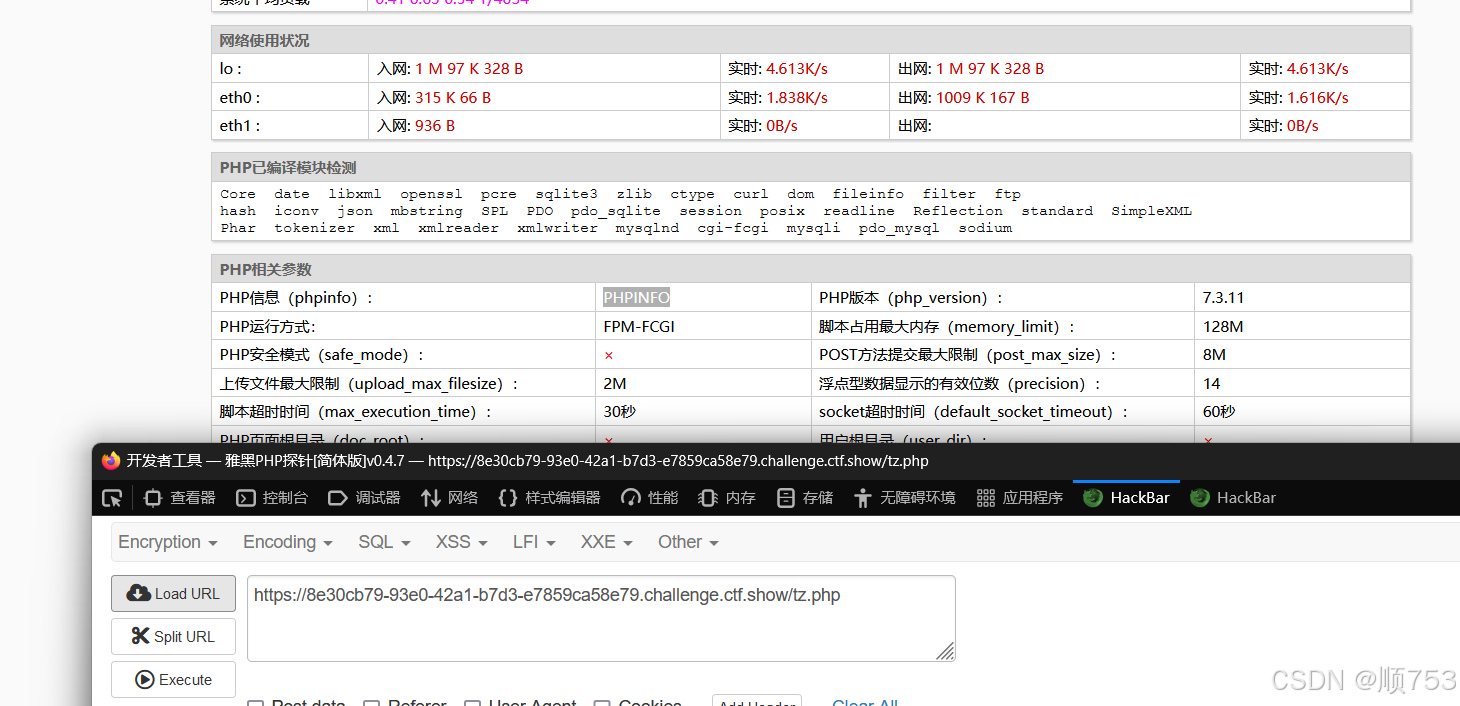Select the eth0 interface label
The image size is (1460, 706).
[x=240, y=98]
